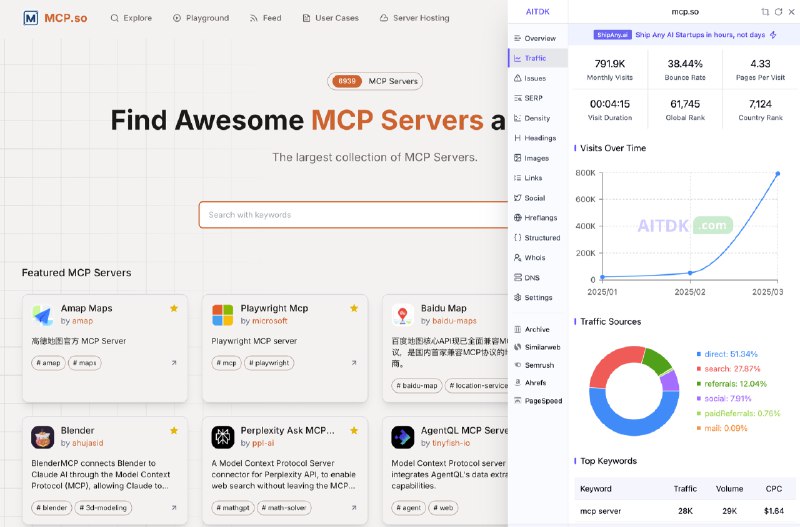The width and height of the screenshot is (800, 527).
Task: Click the Perplexity Ask MCP icon
Action: [x=223, y=437]
